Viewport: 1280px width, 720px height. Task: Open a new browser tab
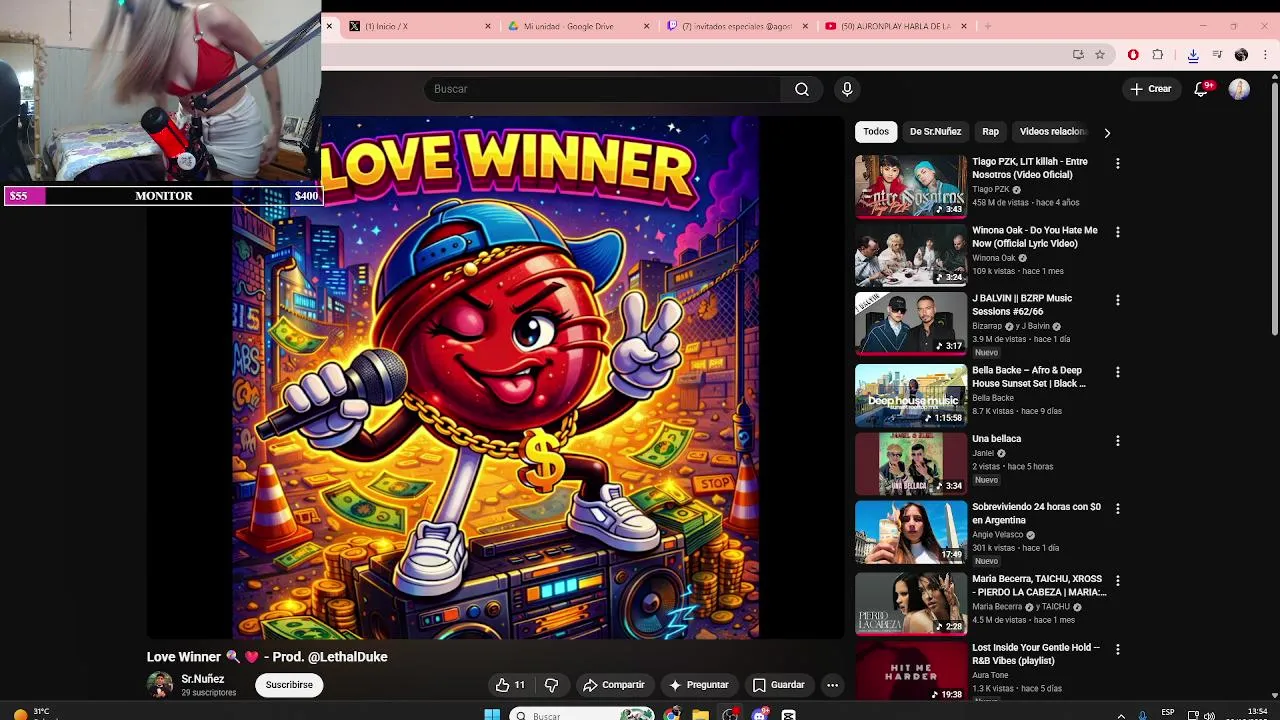987,26
